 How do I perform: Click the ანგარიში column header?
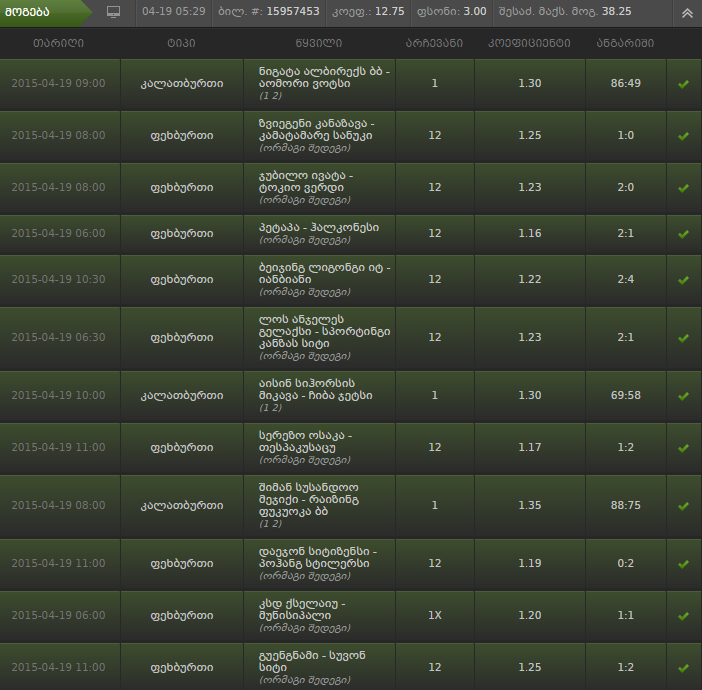[625, 43]
